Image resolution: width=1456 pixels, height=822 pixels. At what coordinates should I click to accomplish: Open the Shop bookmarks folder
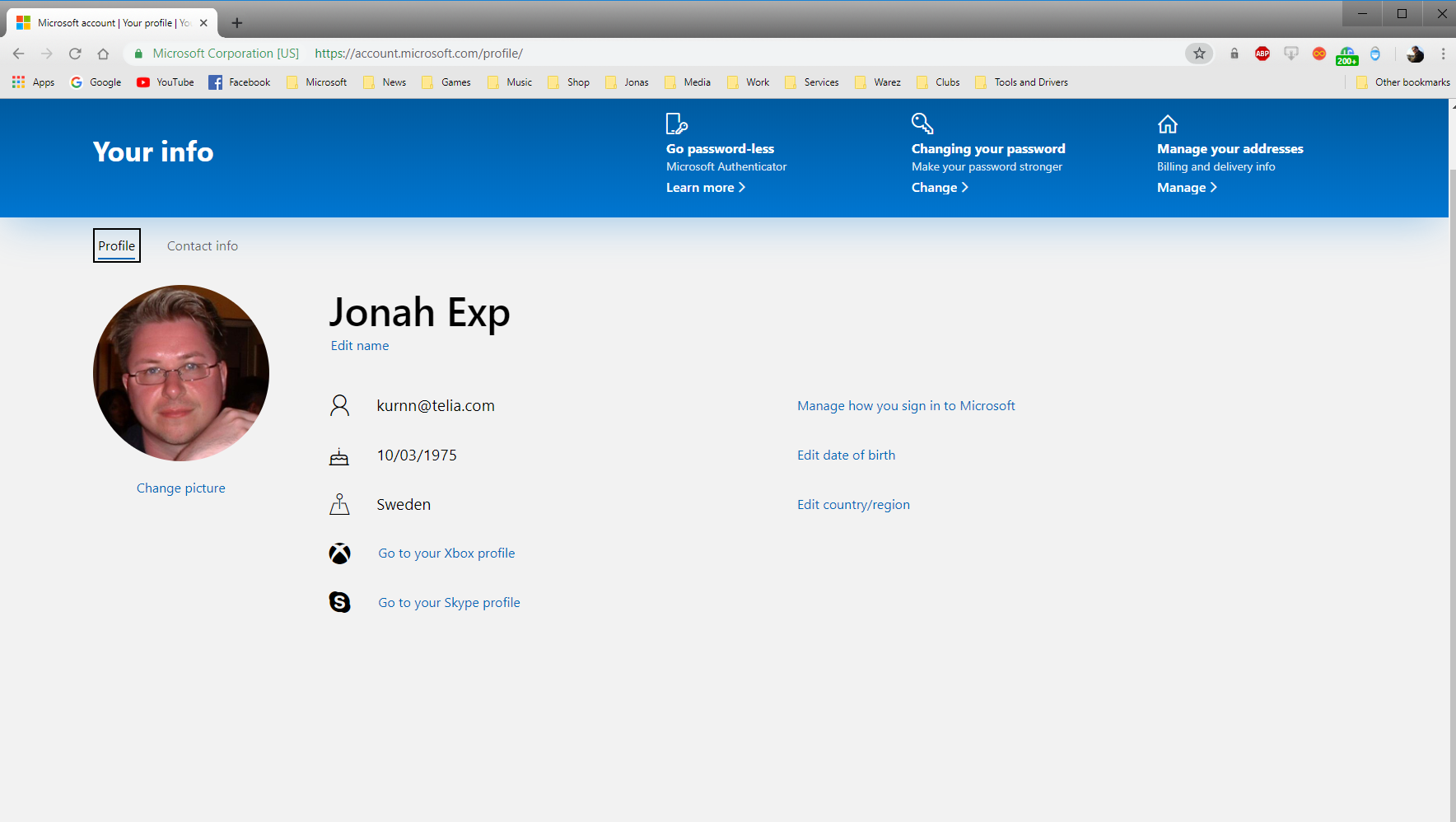[569, 82]
